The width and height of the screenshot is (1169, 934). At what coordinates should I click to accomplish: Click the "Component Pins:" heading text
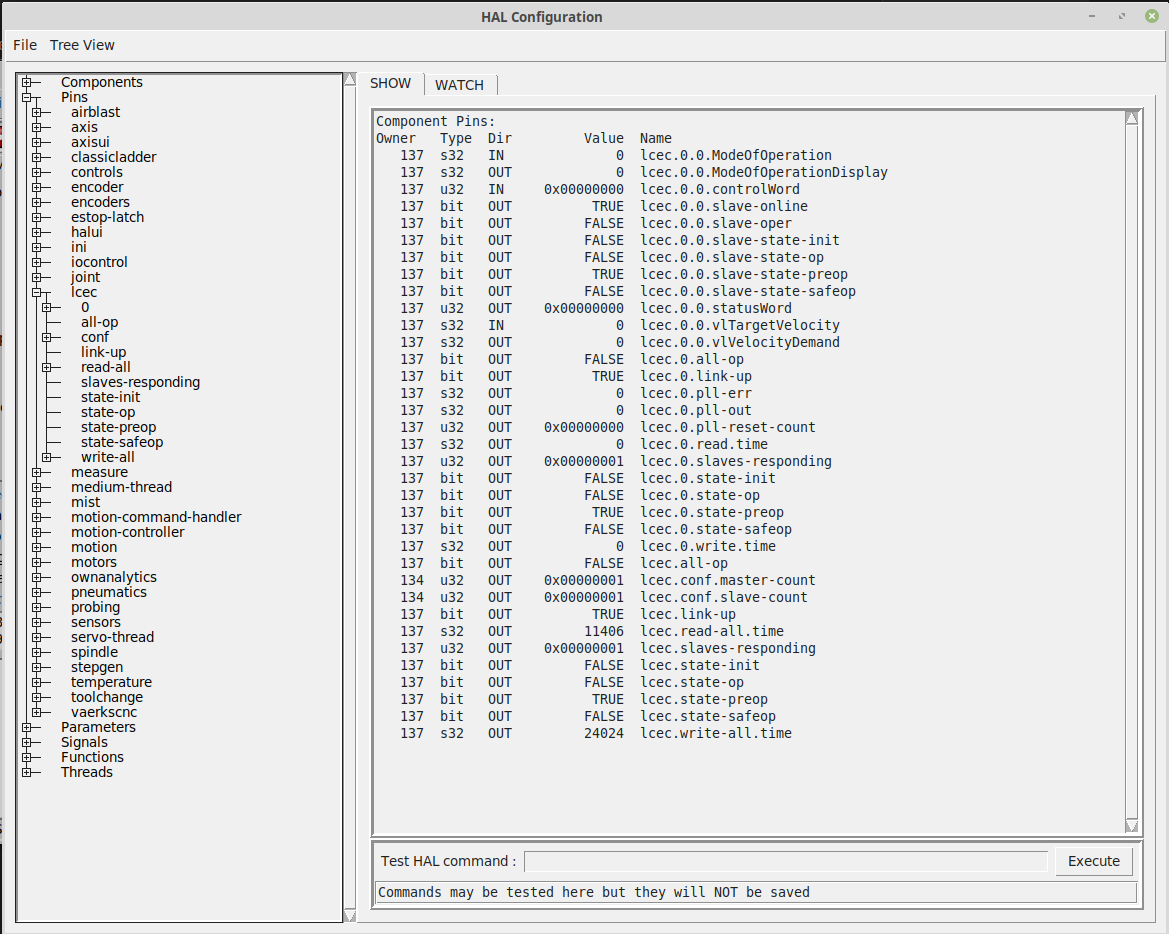point(435,122)
